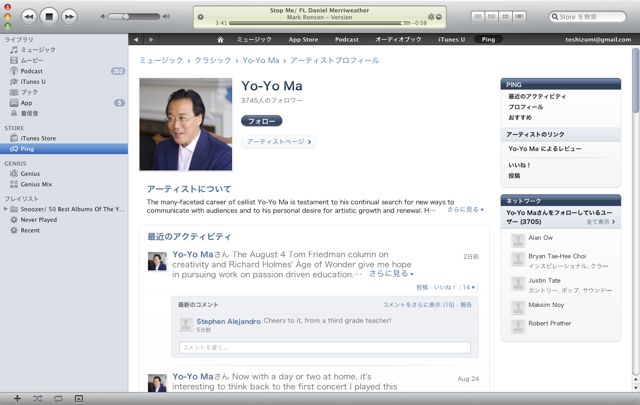This screenshot has height=405, width=640.
Task: Switch to grid view icon
Action: [505, 16]
